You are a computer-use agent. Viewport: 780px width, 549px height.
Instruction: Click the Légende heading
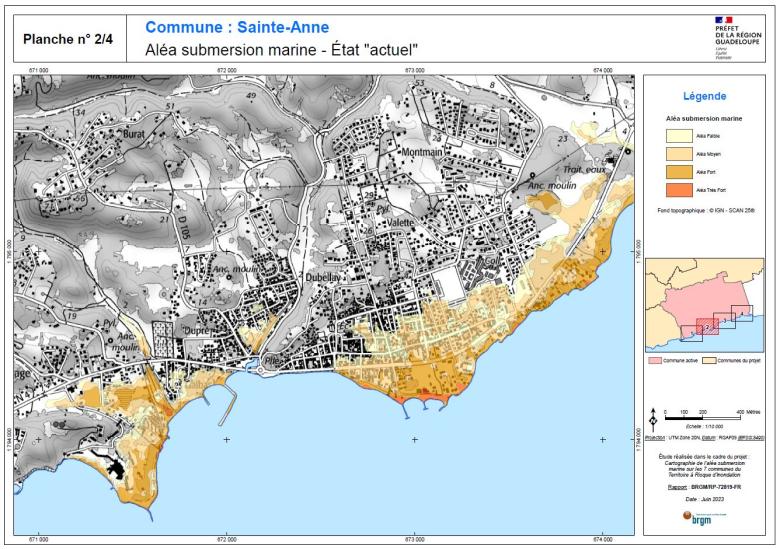704,96
